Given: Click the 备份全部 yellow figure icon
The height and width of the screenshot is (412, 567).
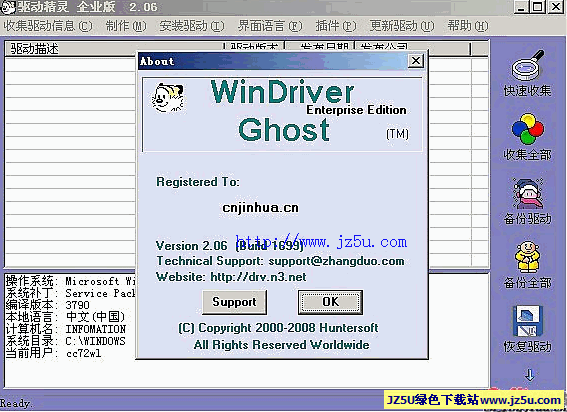Looking at the screenshot, I should [528, 257].
